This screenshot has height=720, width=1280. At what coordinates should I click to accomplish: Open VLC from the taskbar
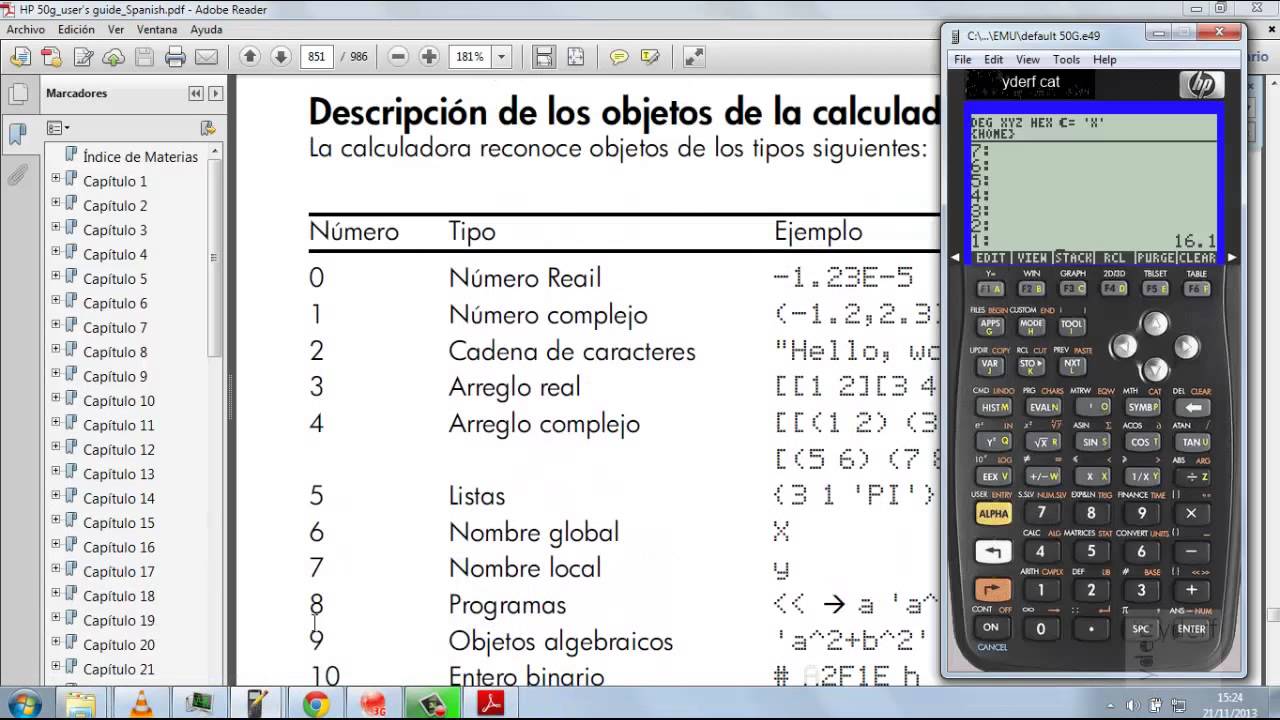pos(142,704)
